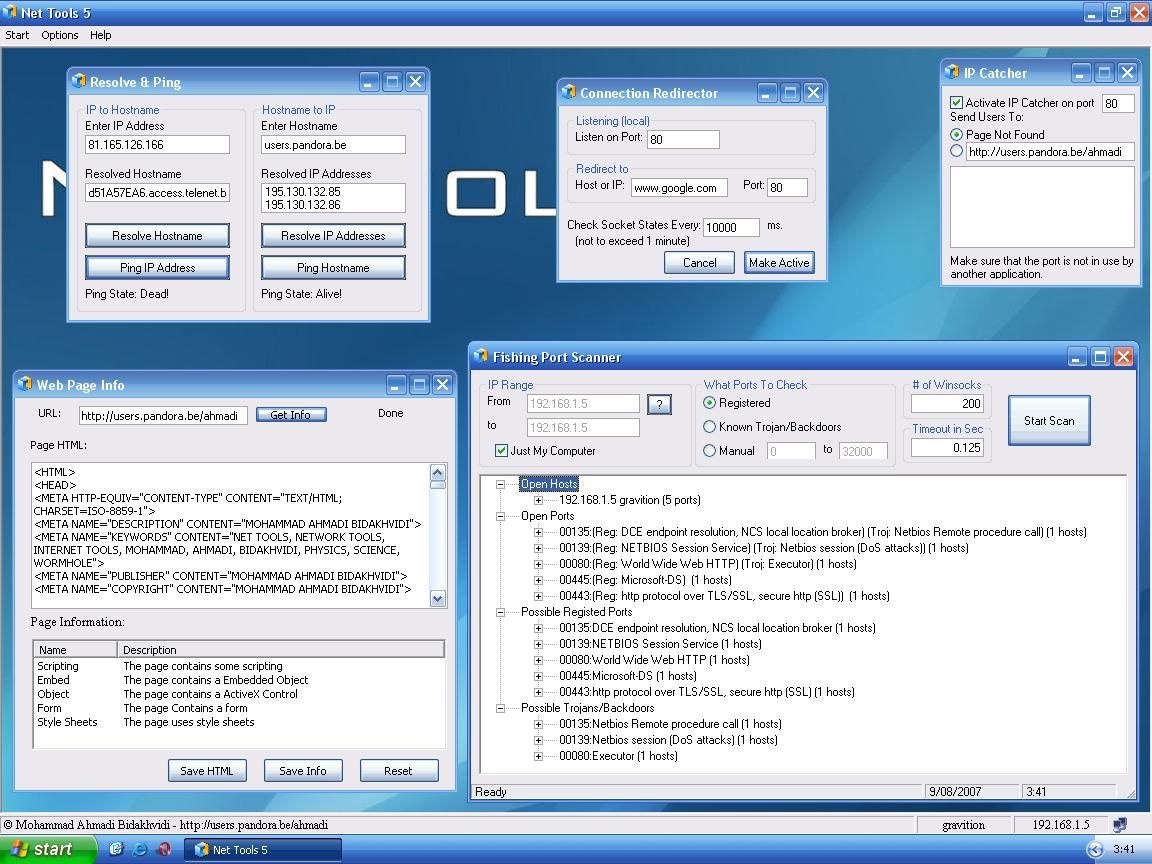Open the Help menu
The image size is (1152, 864).
coord(100,35)
